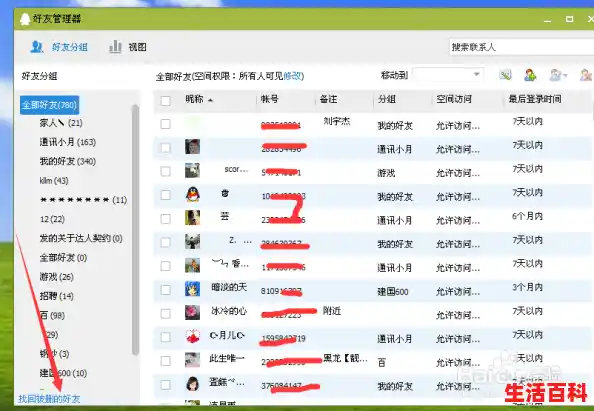
Task: Click the delete friend icon at right edge
Action: [x=586, y=75]
